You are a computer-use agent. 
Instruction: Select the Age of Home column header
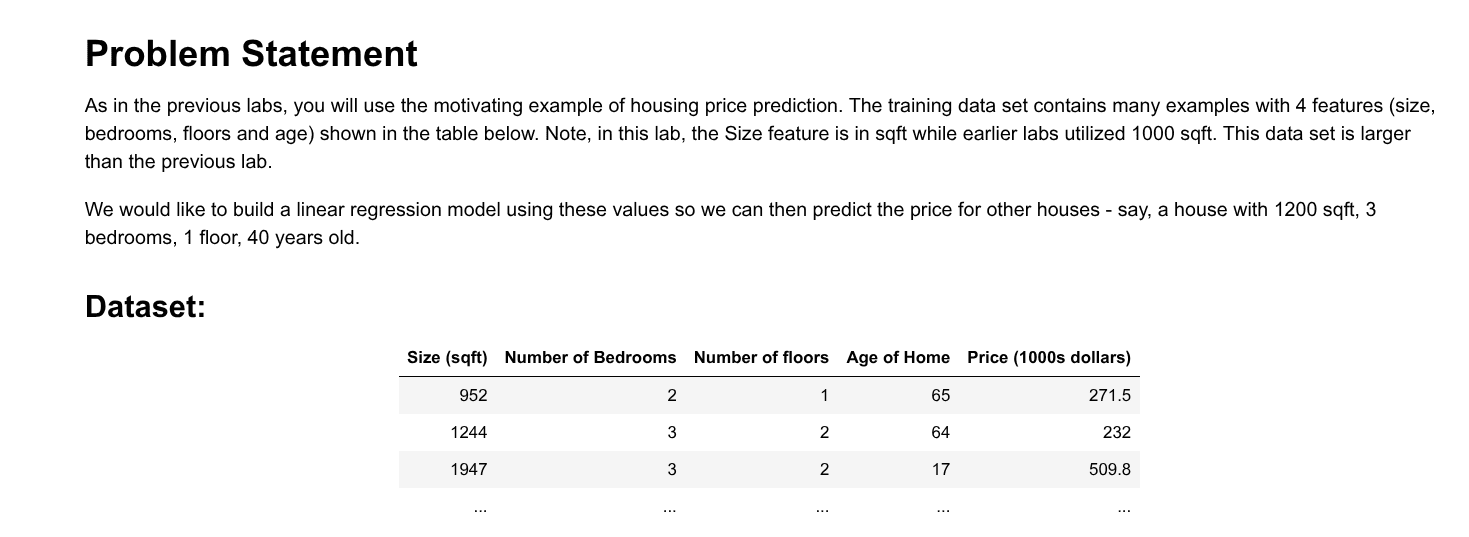click(x=897, y=357)
